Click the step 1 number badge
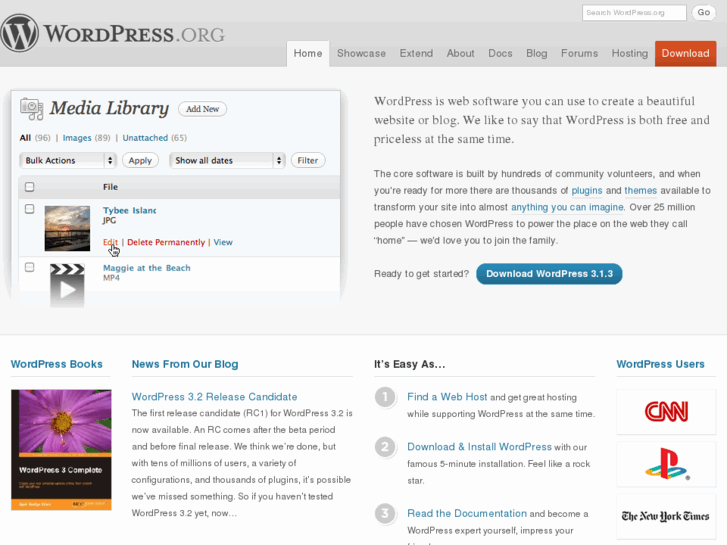This screenshot has width=727, height=545. pyautogui.click(x=385, y=397)
